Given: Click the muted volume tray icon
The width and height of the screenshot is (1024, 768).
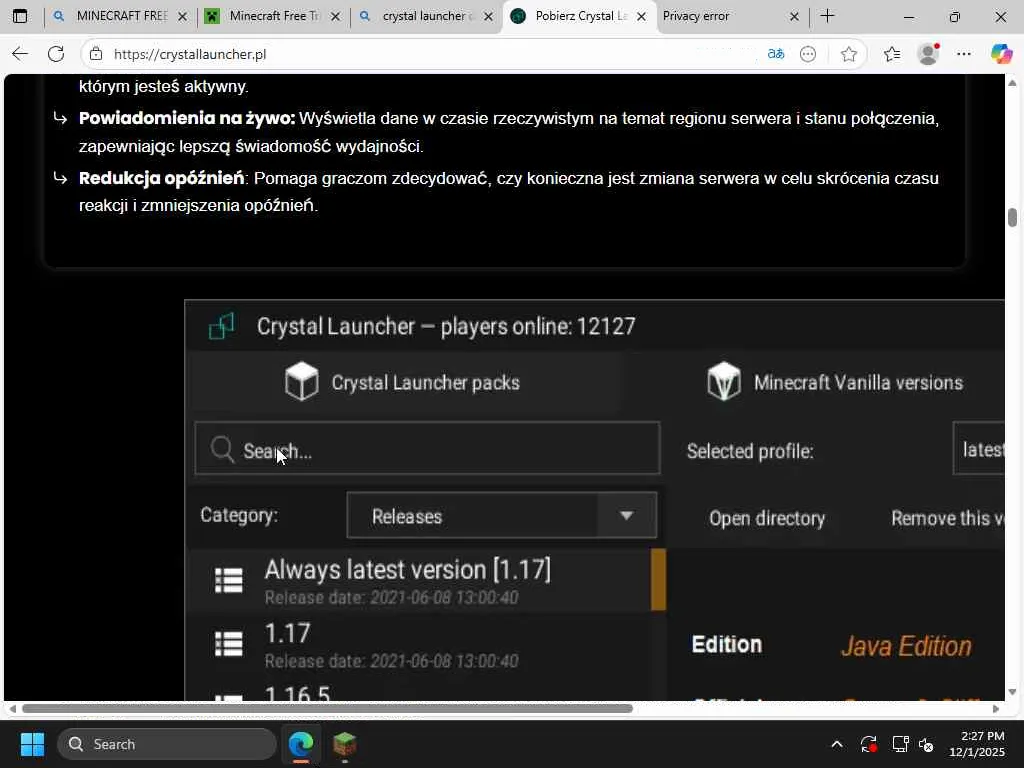Looking at the screenshot, I should click(926, 744).
